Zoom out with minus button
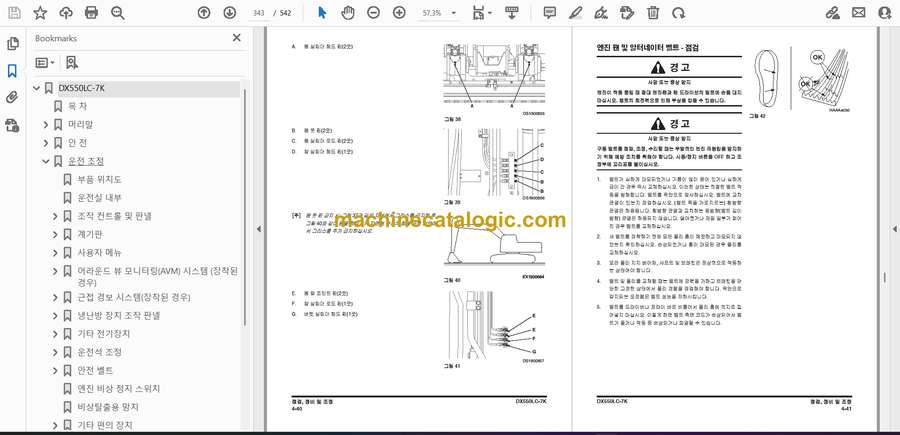 point(374,13)
